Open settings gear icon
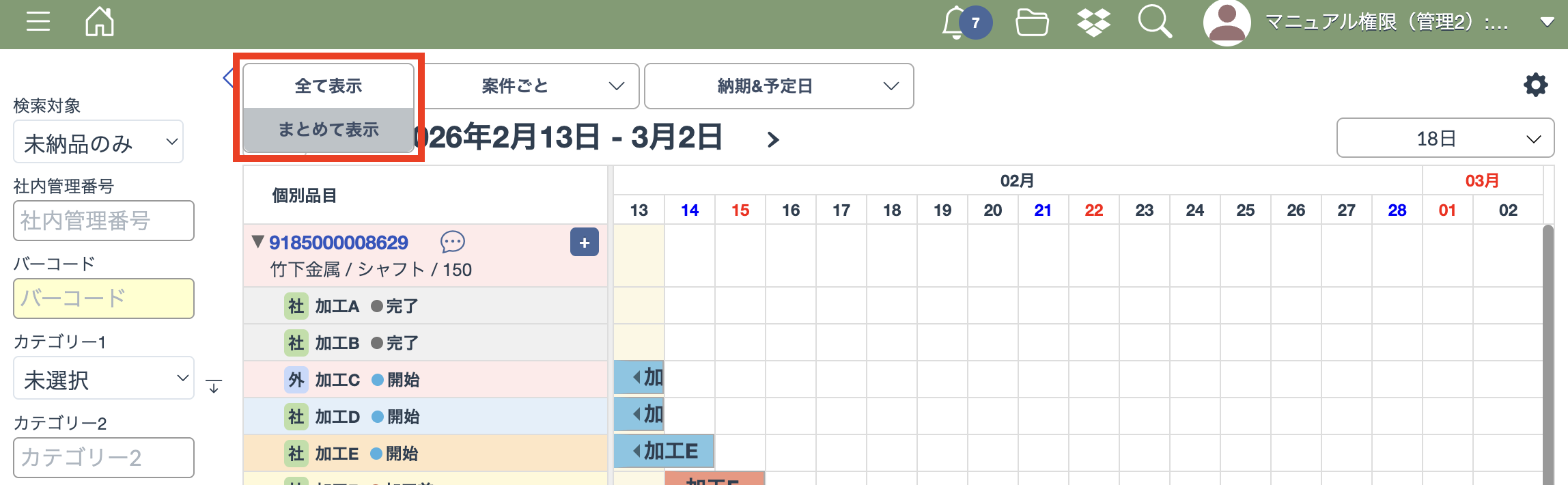 [1535, 85]
